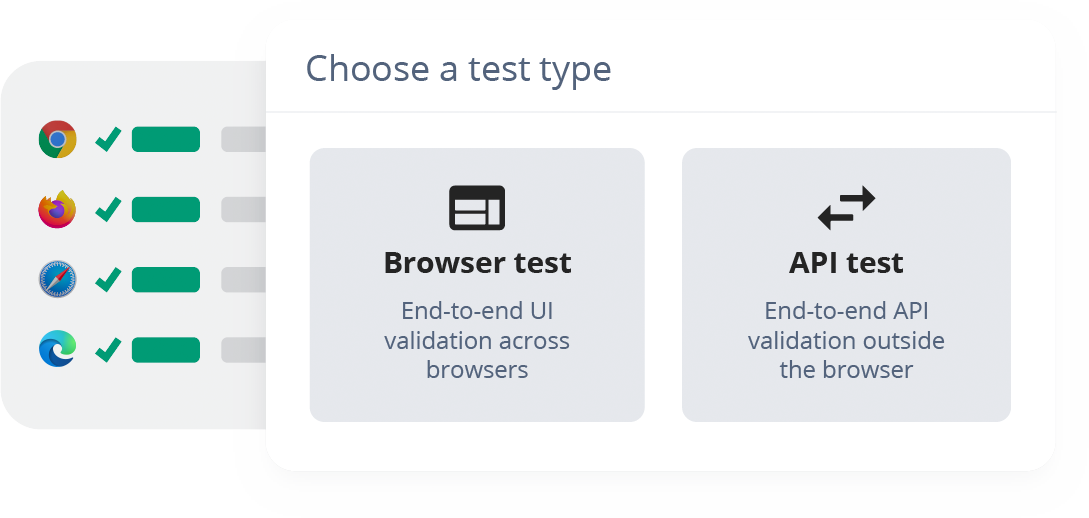Click the "End-to-end UI validation across browsers" description
Viewport: 1089px width, 518px height.
click(x=477, y=340)
